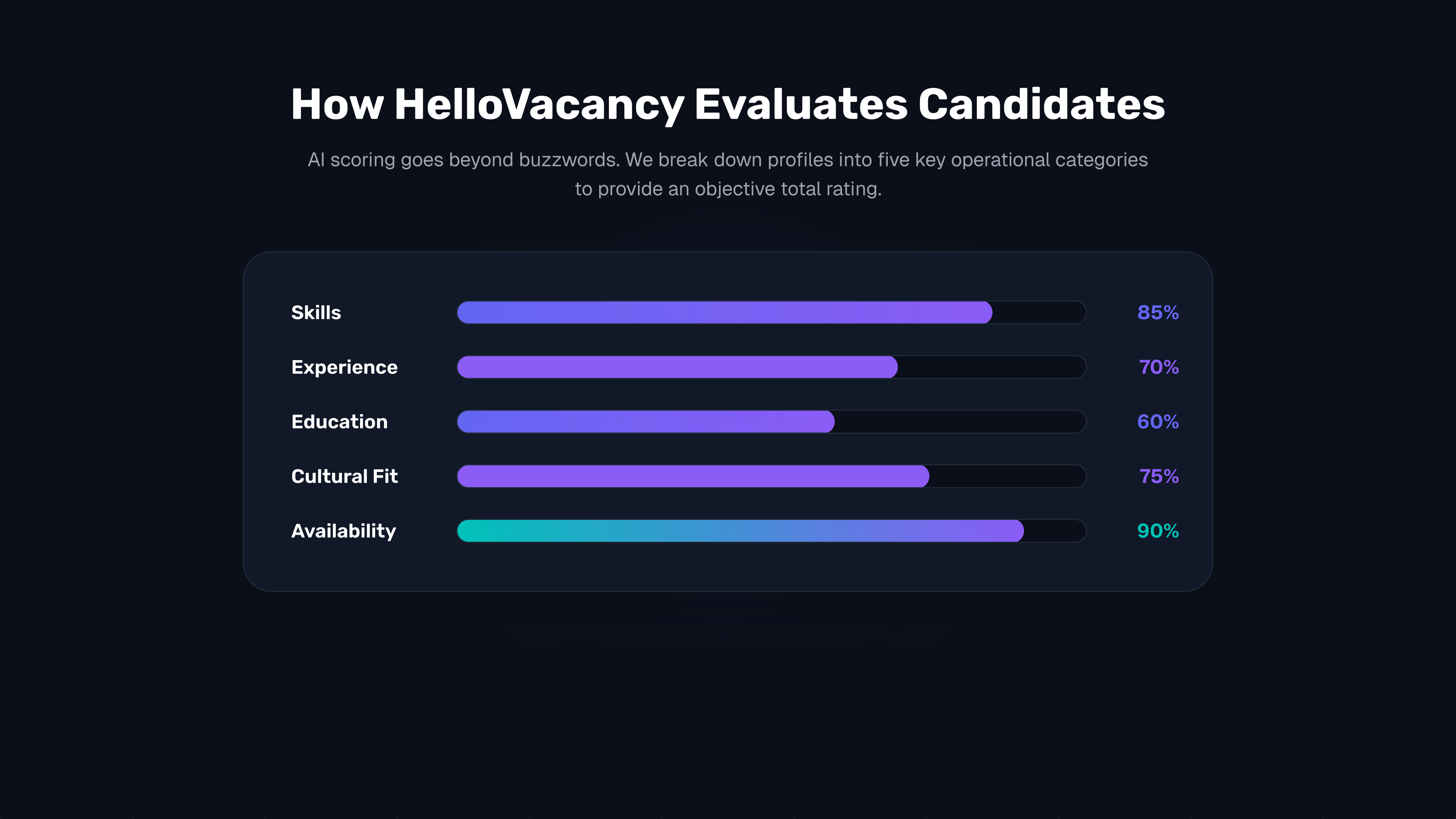The image size is (1456, 819).
Task: Click the AI scoring description paragraph
Action: [x=728, y=174]
